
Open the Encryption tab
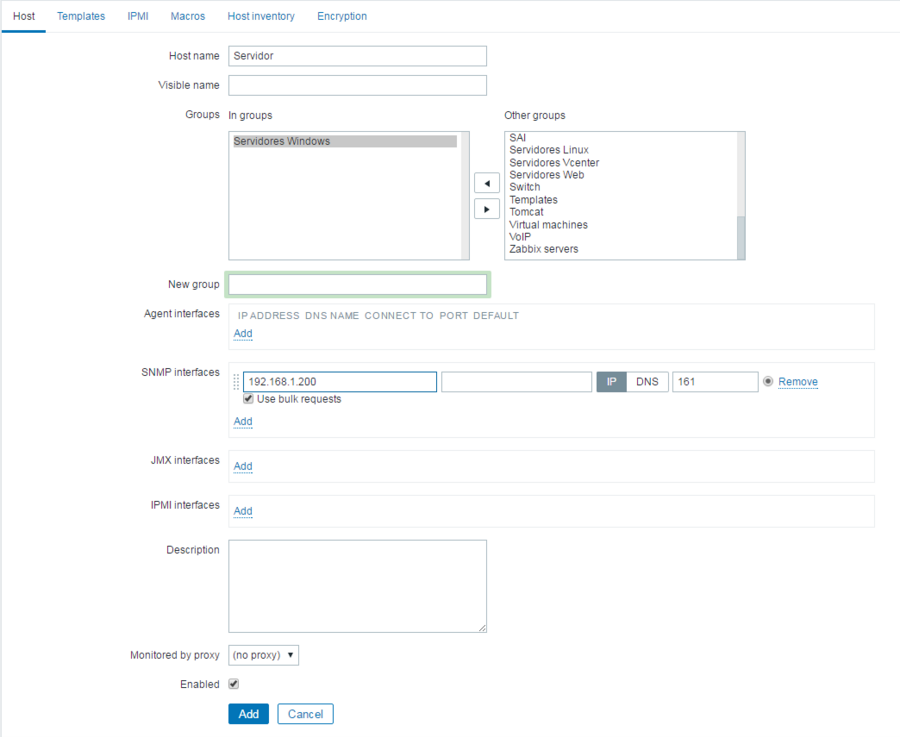[x=342, y=16]
